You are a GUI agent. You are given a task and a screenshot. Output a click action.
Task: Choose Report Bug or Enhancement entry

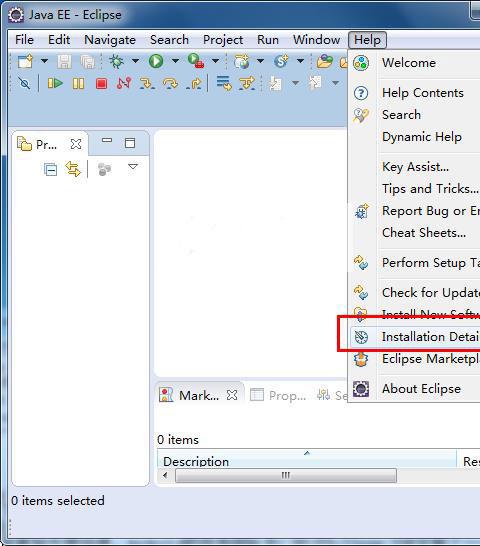(415, 211)
